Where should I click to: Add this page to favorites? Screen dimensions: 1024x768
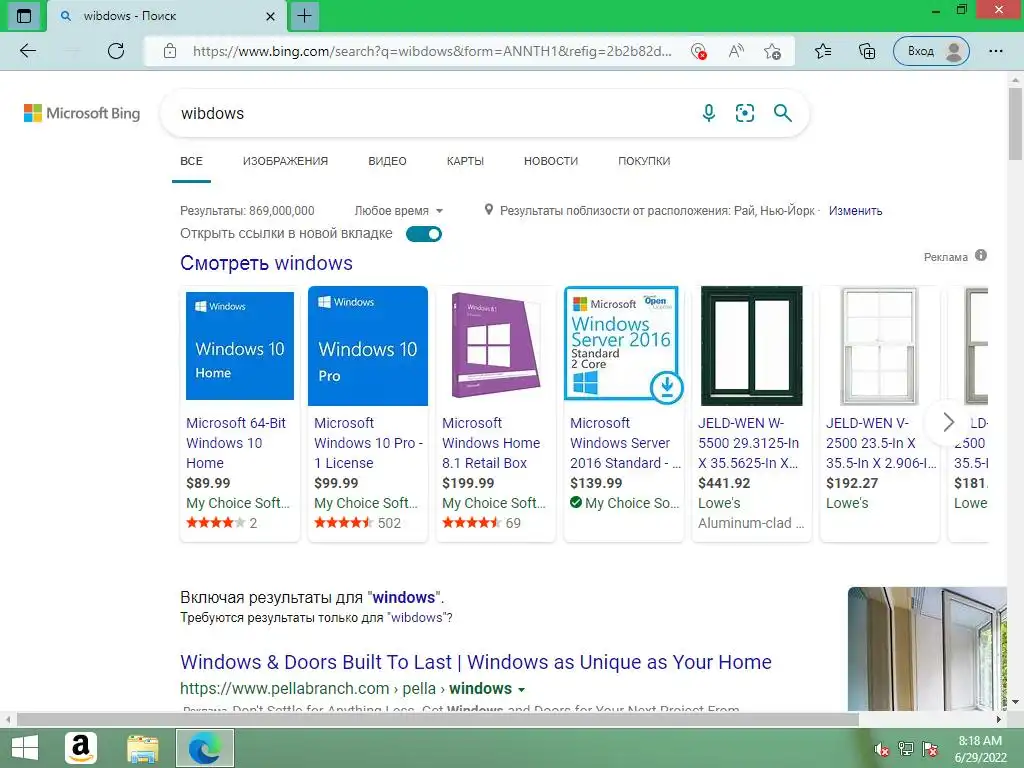click(x=773, y=52)
